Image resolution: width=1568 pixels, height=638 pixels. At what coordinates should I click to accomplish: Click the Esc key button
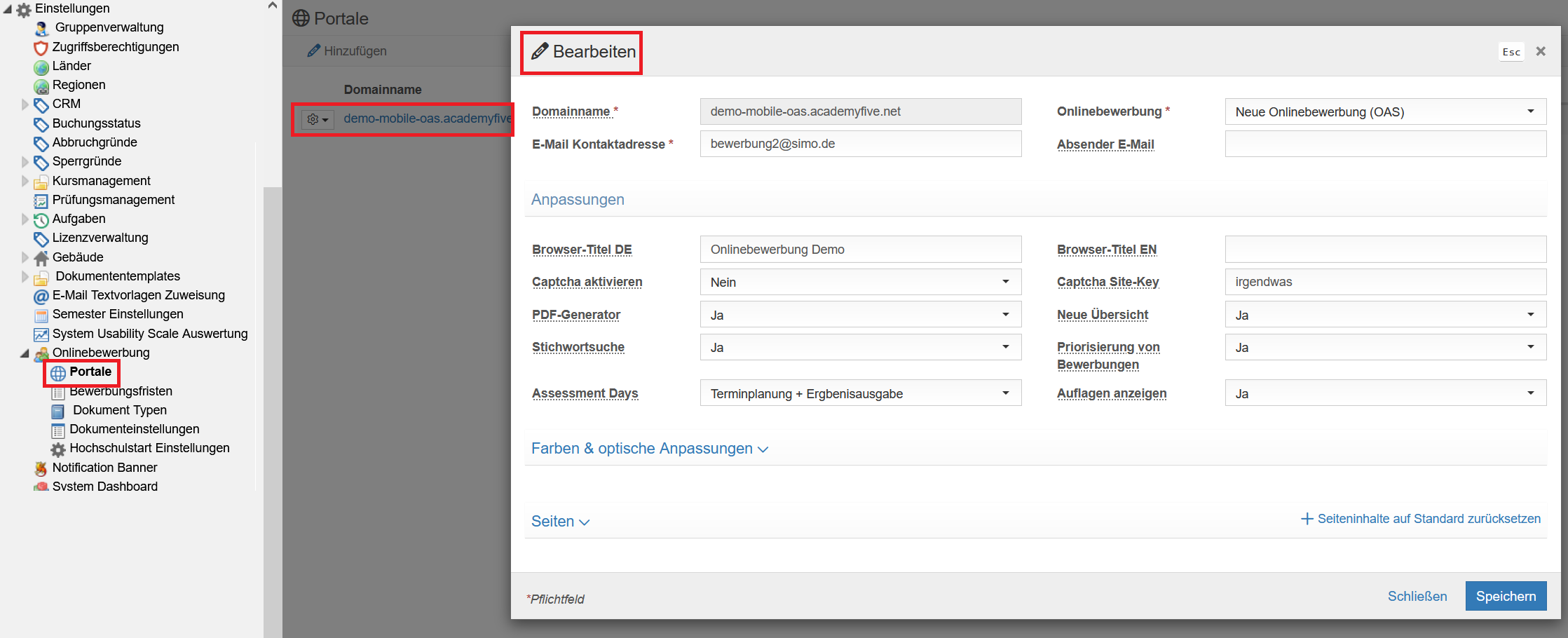click(x=1511, y=52)
